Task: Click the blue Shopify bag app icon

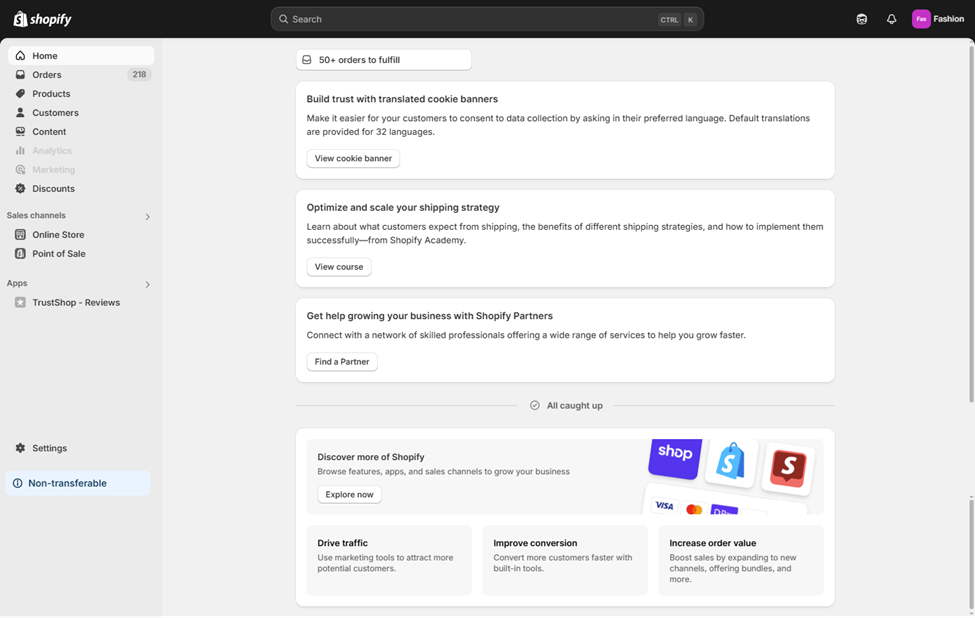Action: [x=731, y=461]
